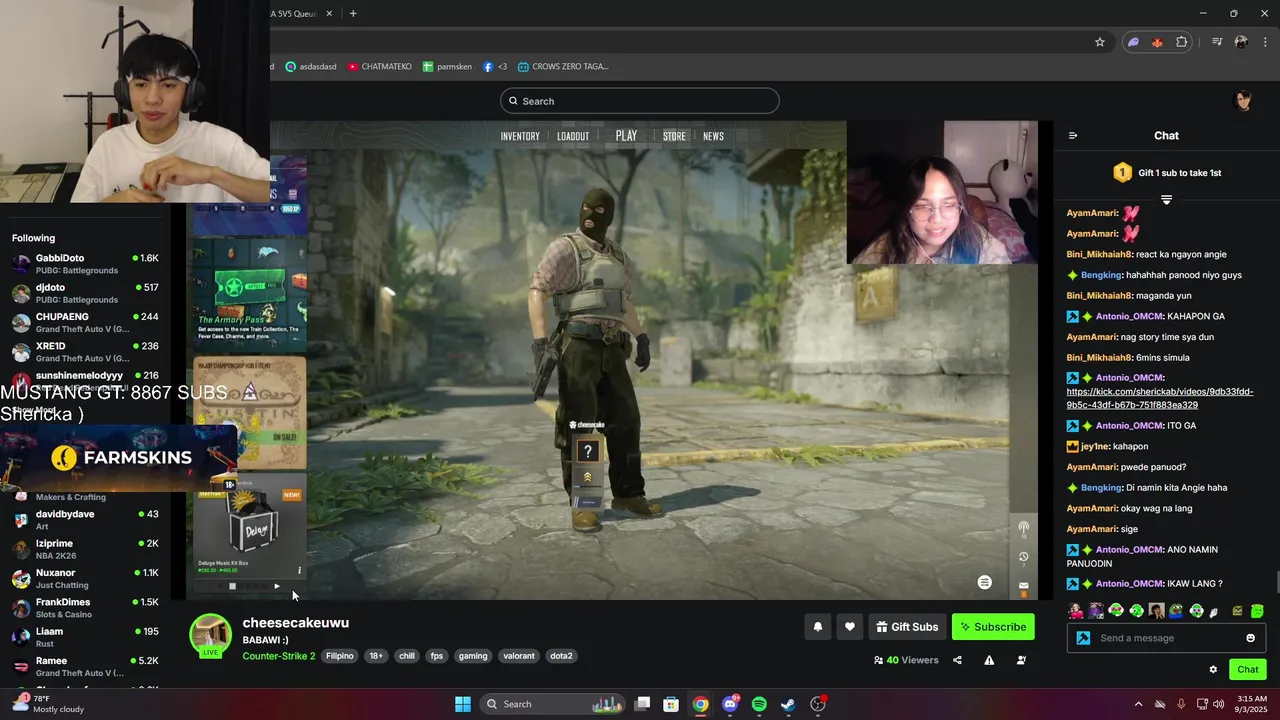The height and width of the screenshot is (720, 1280).
Task: Show hidden system tray icons
Action: point(1138,704)
